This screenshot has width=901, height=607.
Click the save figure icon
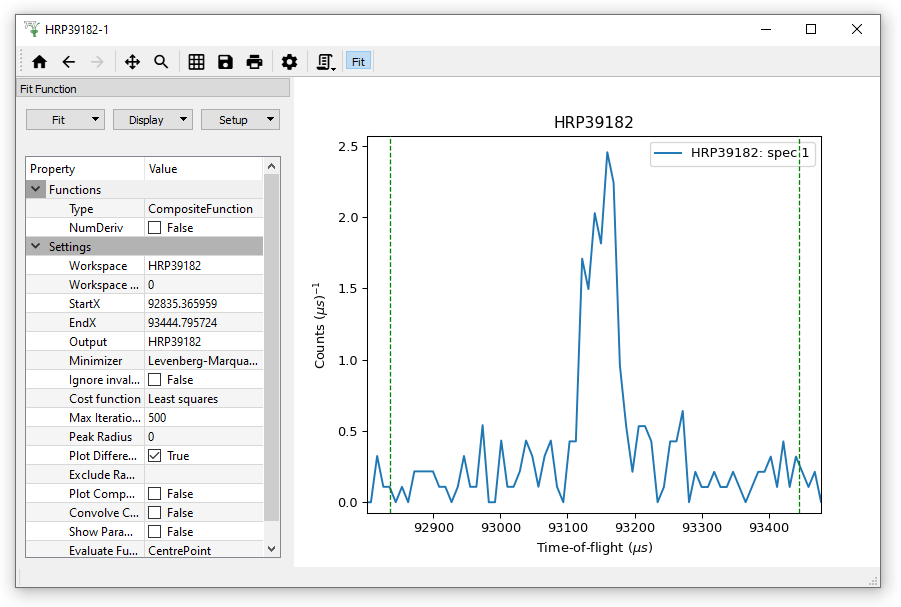(x=226, y=62)
